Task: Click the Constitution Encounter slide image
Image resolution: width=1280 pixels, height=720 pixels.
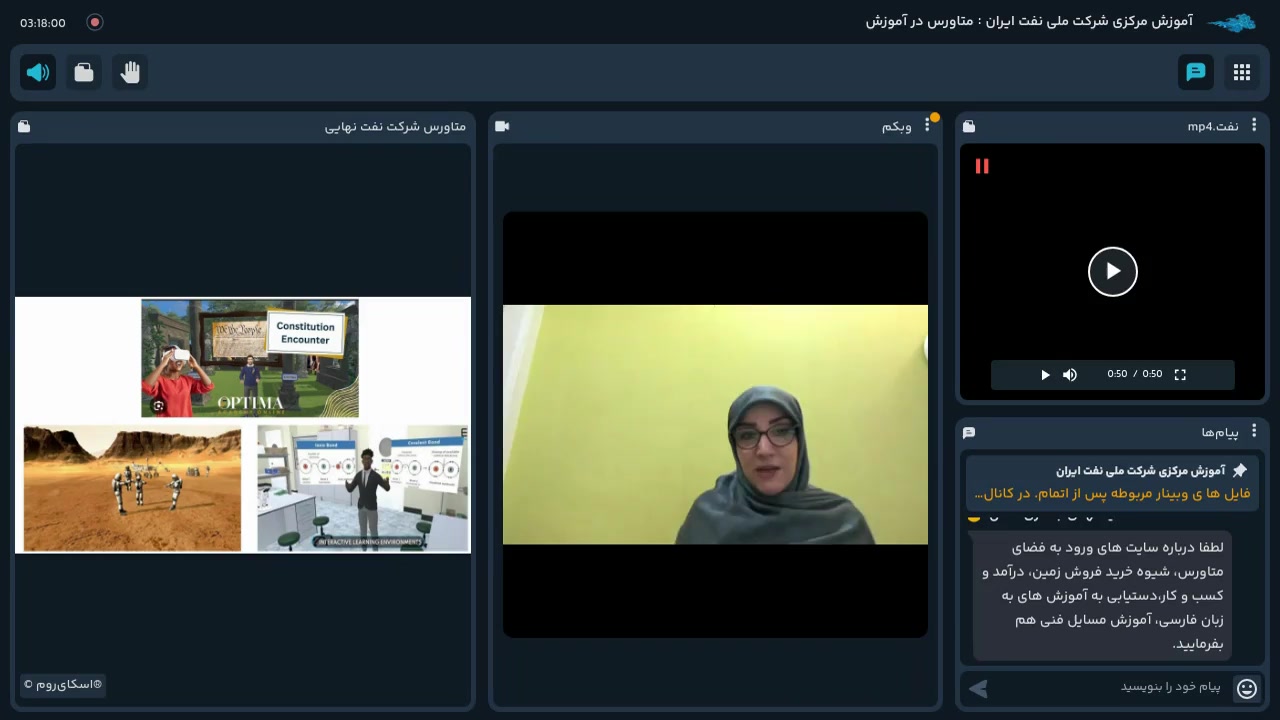Action: 250,358
